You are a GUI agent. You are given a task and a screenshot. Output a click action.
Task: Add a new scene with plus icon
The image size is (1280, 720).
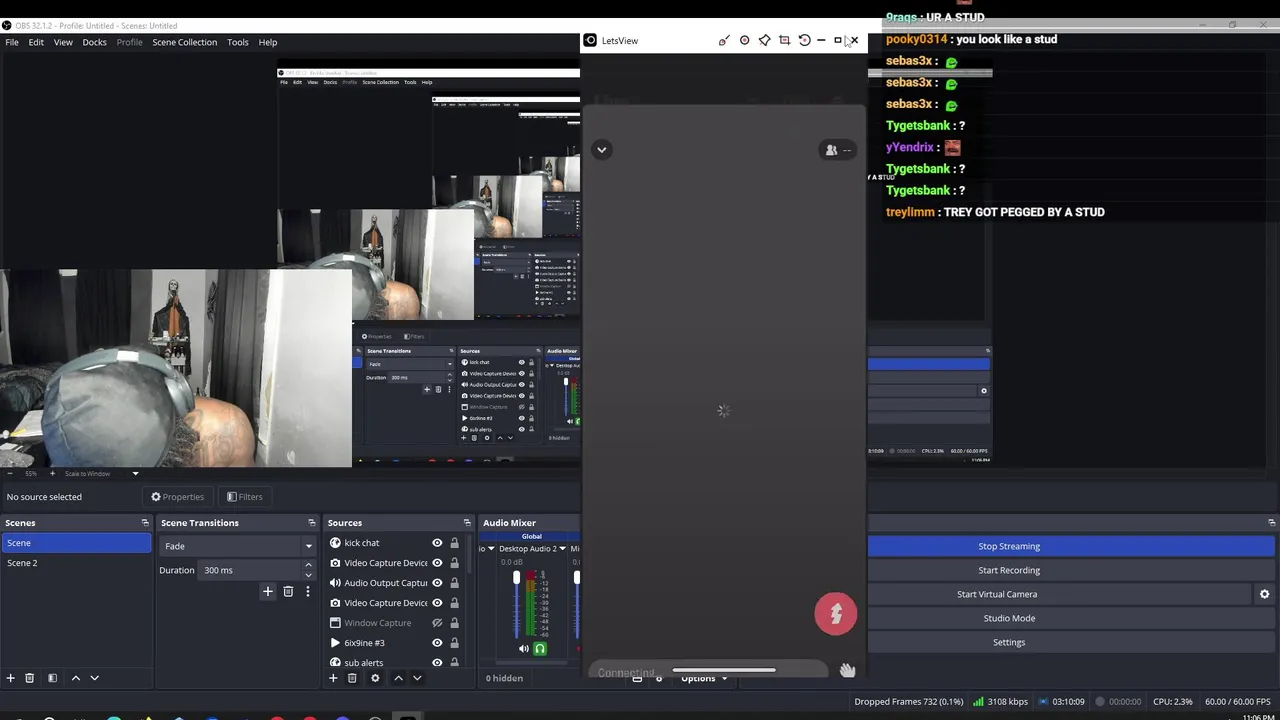coord(10,678)
